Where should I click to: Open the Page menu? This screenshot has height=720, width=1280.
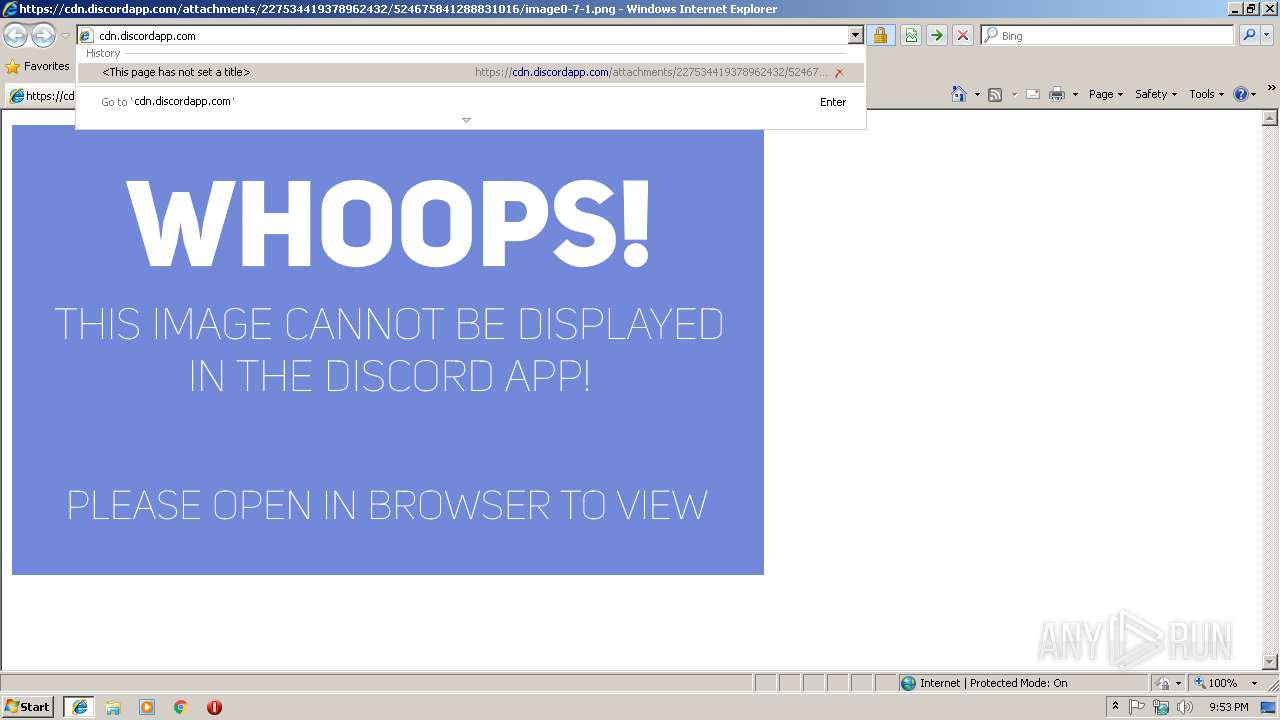click(1105, 94)
